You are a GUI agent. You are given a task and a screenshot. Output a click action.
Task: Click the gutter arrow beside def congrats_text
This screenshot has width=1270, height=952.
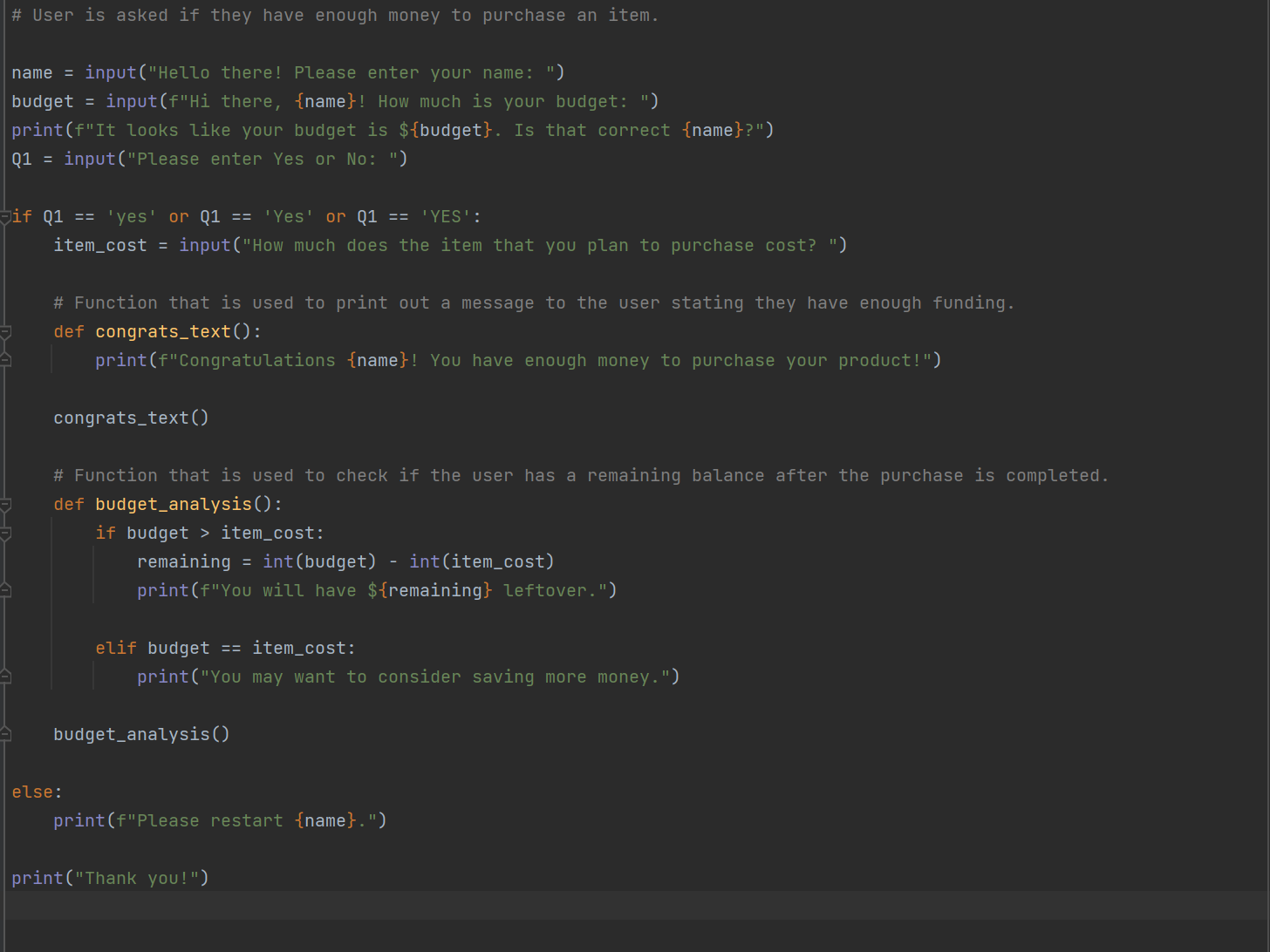pyautogui.click(x=6, y=331)
